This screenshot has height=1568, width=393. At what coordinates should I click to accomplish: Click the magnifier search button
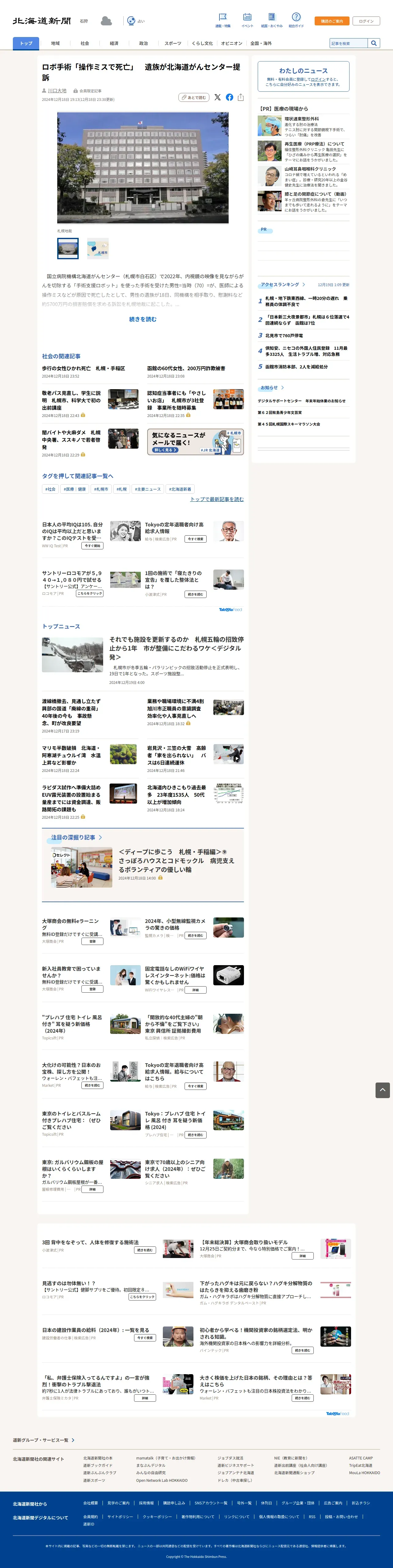point(374,43)
